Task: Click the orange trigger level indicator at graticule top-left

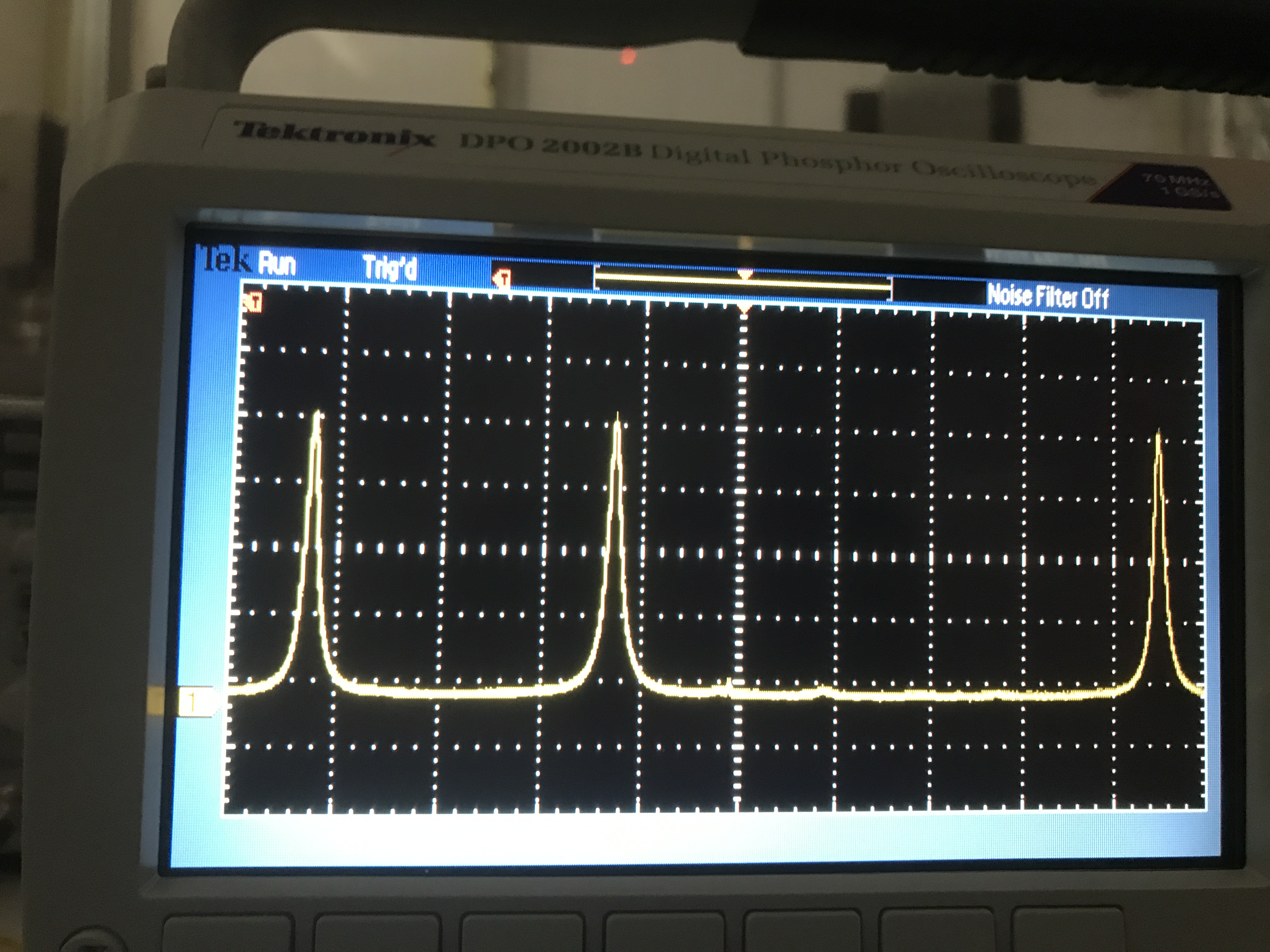Action: pyautogui.click(x=252, y=302)
